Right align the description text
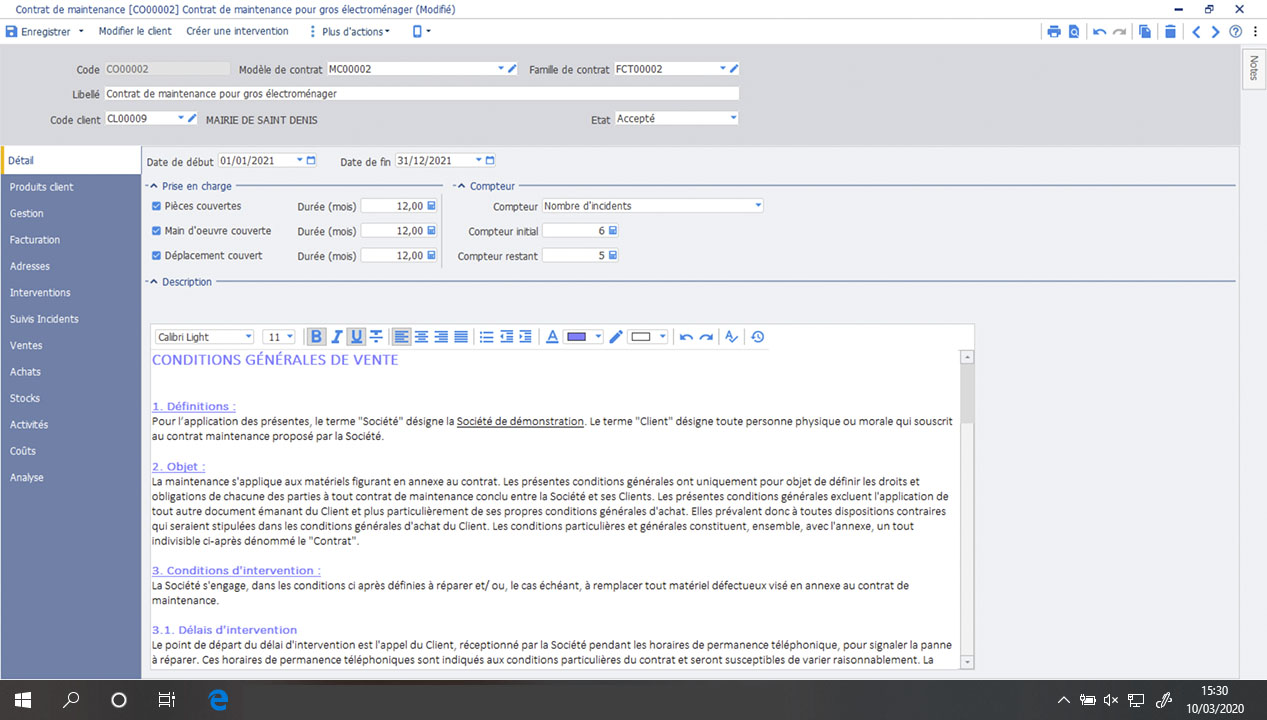The width and height of the screenshot is (1267, 720). pos(441,337)
